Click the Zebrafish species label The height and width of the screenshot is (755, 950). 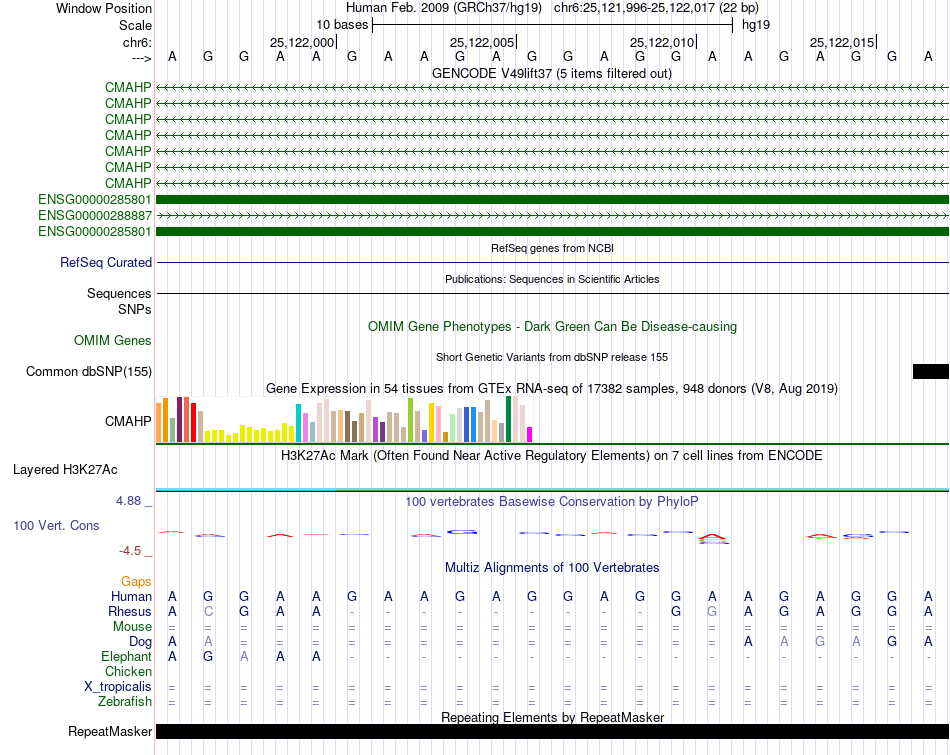(125, 701)
